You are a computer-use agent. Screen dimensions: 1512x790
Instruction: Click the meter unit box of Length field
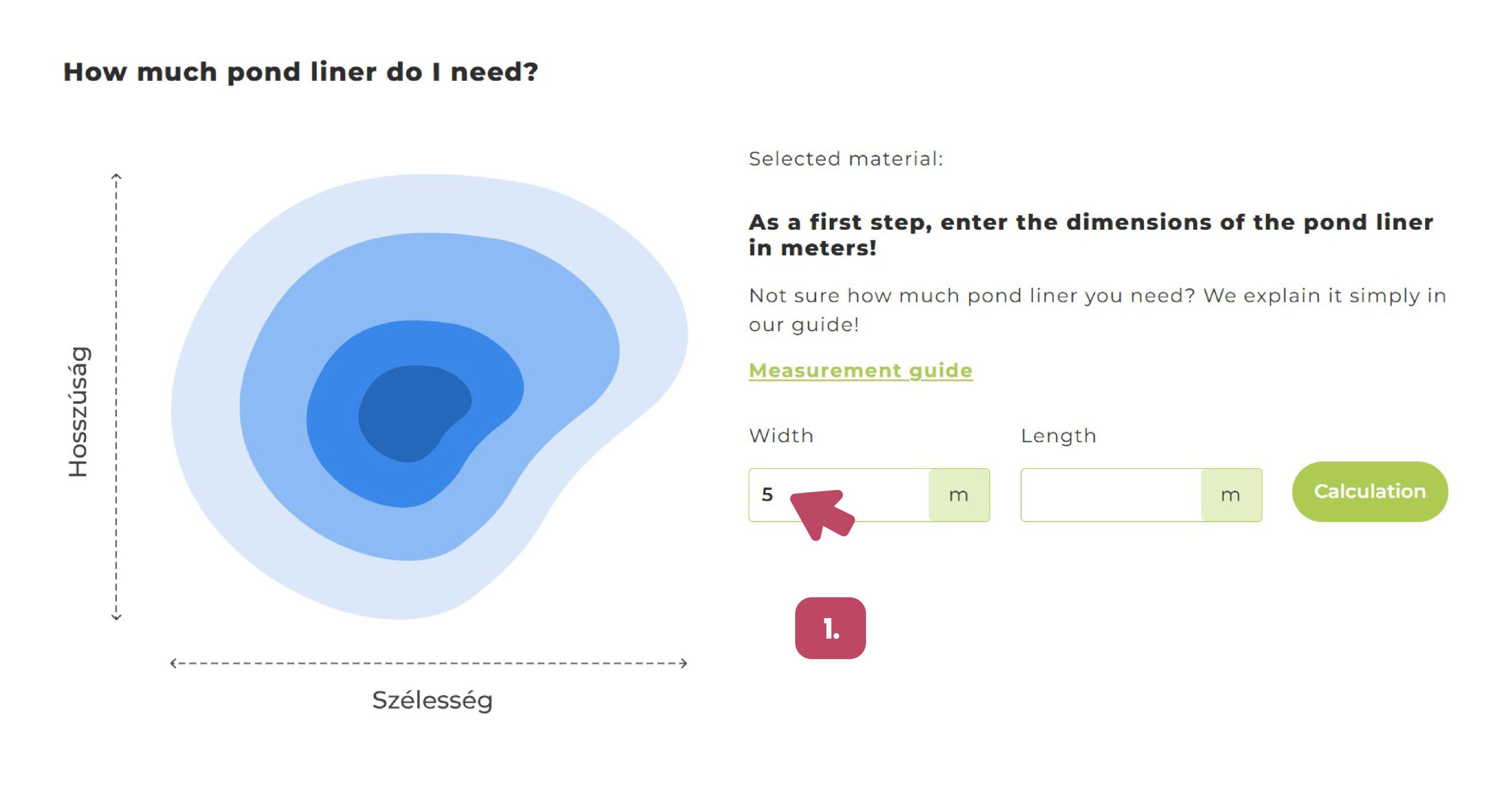[x=1230, y=495]
